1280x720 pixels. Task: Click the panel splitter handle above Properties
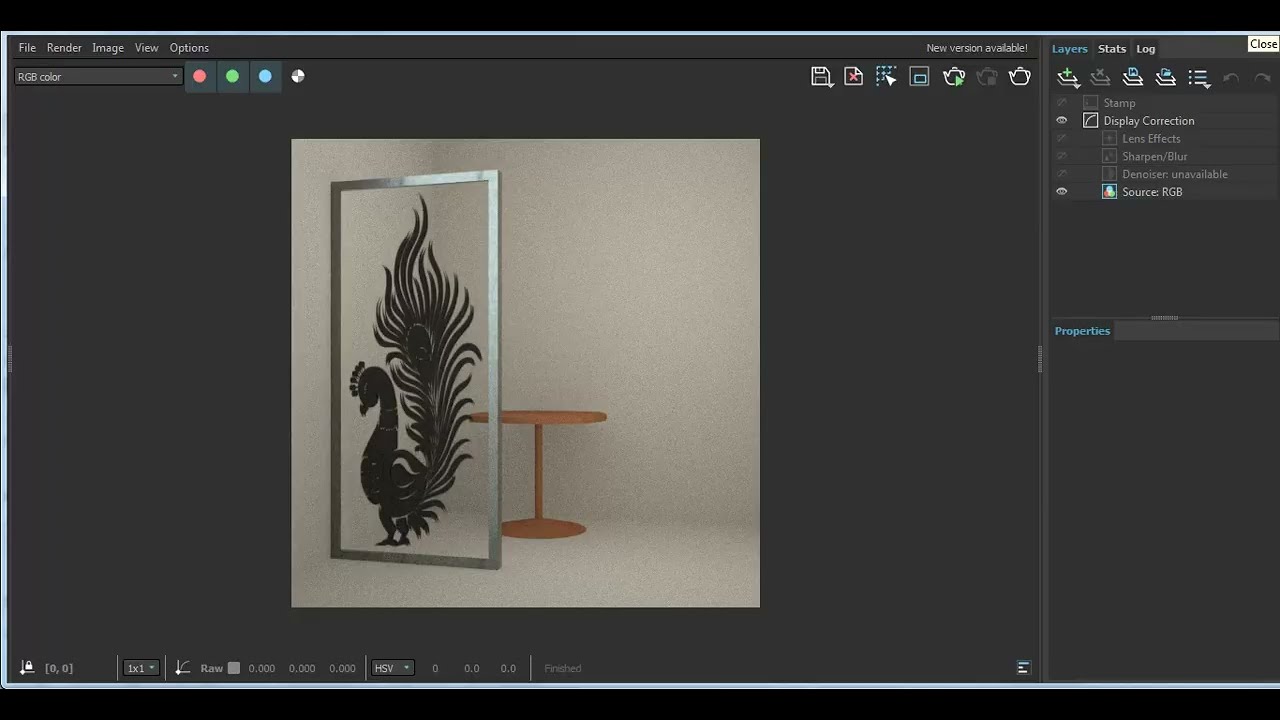click(1164, 318)
